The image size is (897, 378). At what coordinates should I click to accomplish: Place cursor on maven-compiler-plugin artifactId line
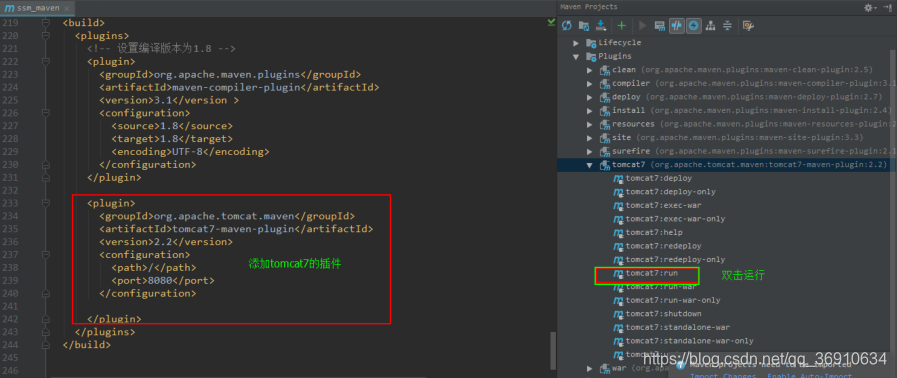239,87
